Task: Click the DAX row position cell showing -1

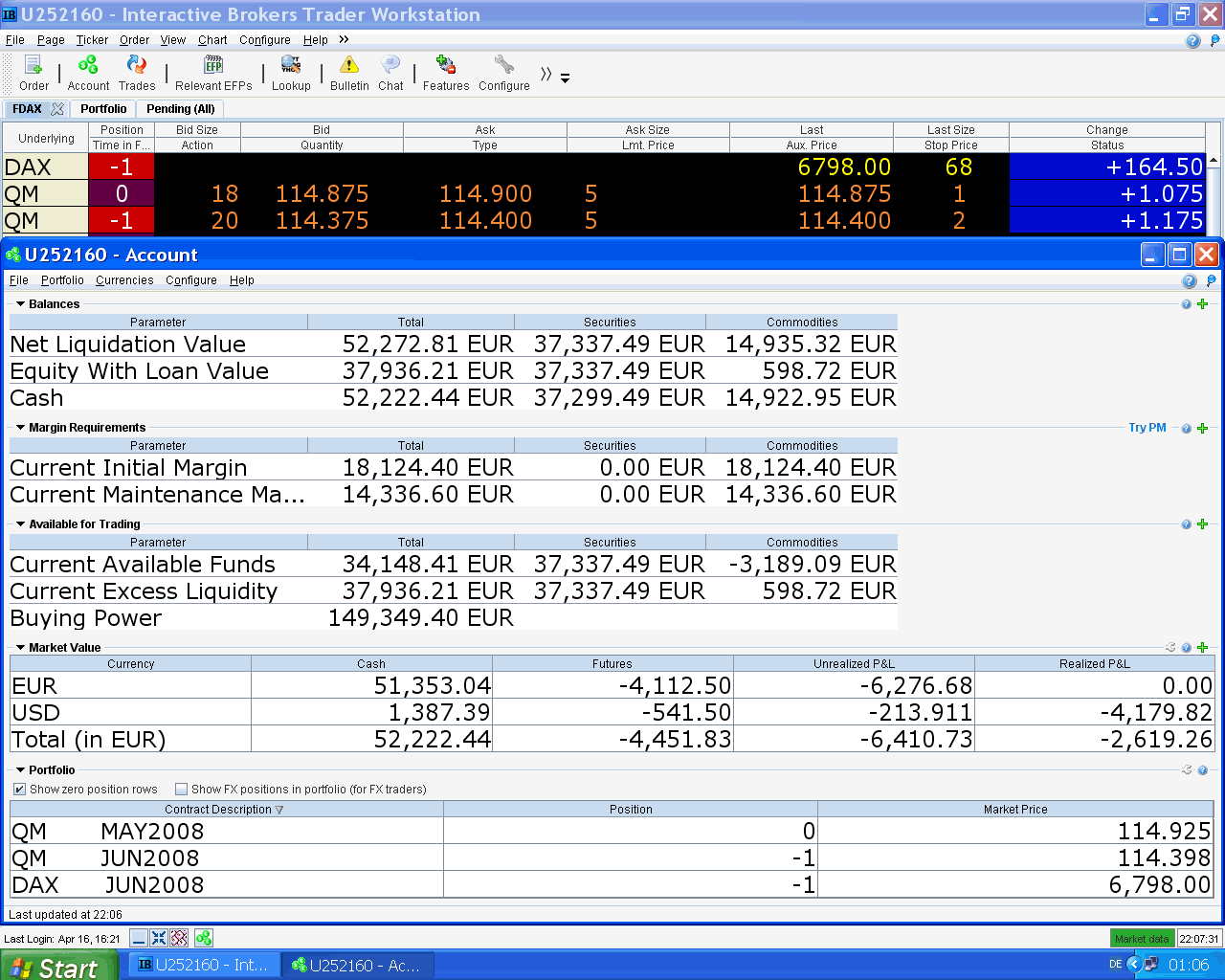Action: click(x=121, y=167)
